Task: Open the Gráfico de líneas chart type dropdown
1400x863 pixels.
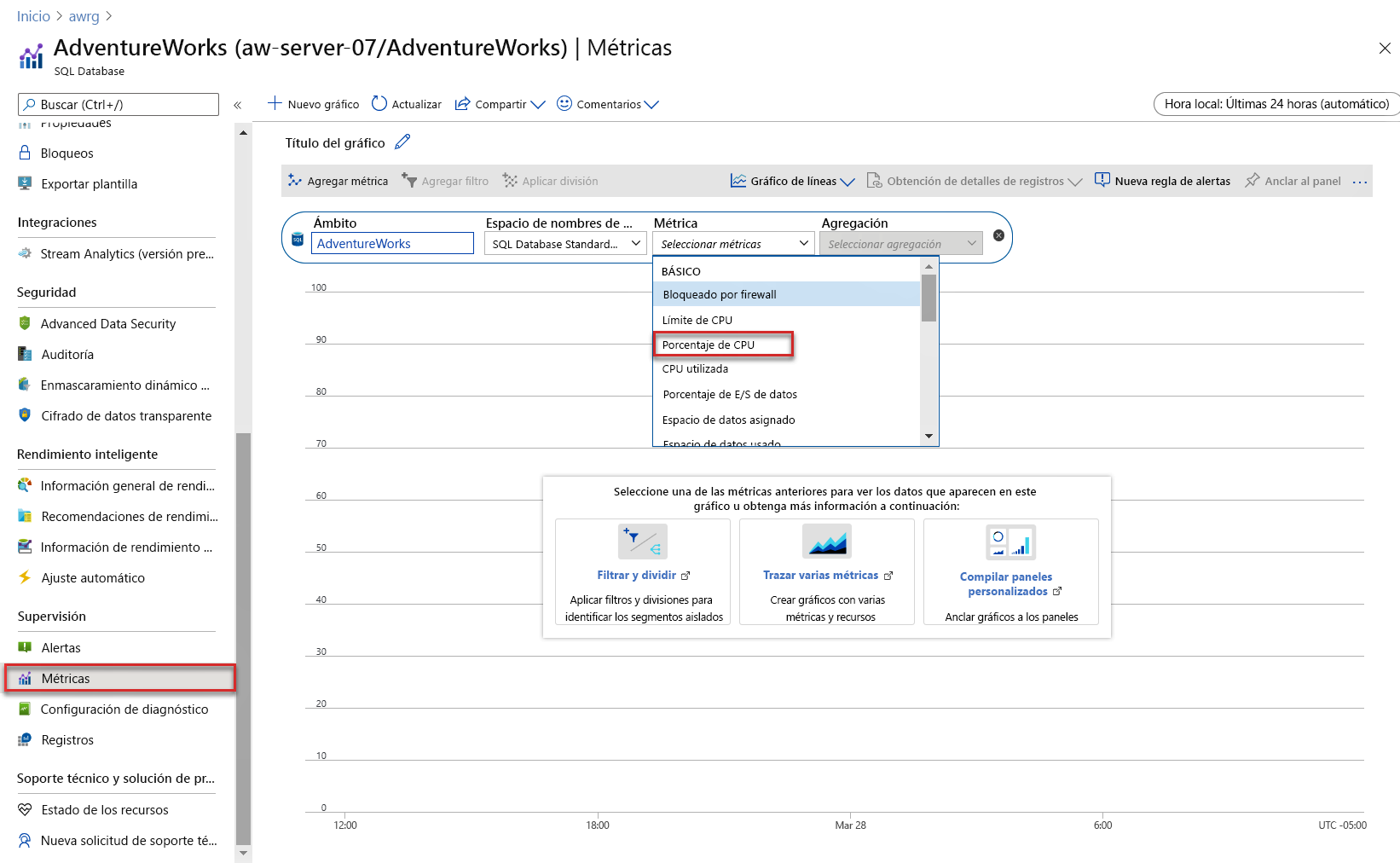Action: (792, 181)
